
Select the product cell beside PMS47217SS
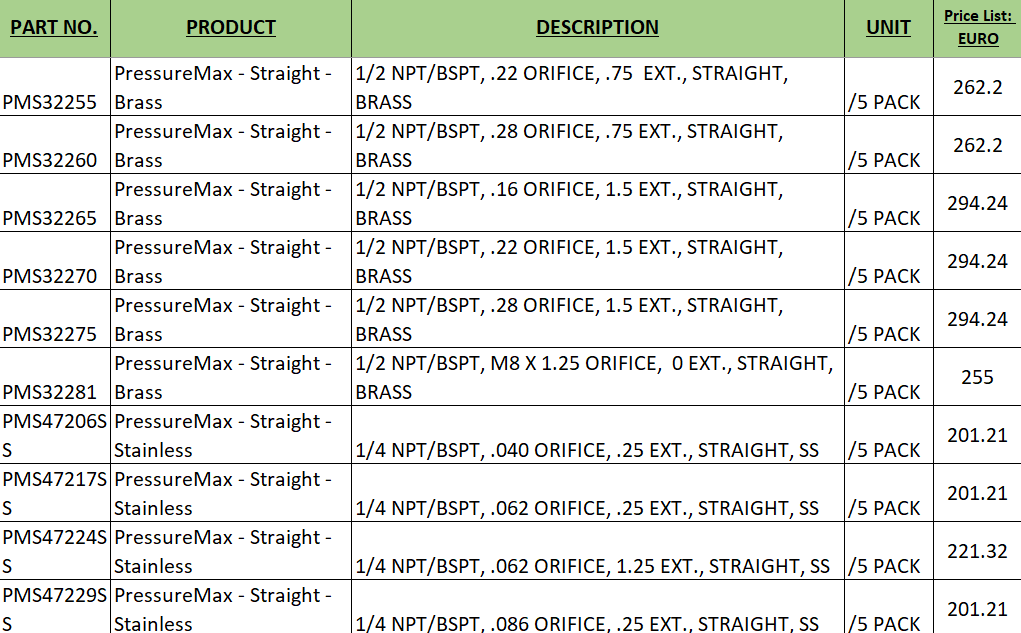(231, 493)
